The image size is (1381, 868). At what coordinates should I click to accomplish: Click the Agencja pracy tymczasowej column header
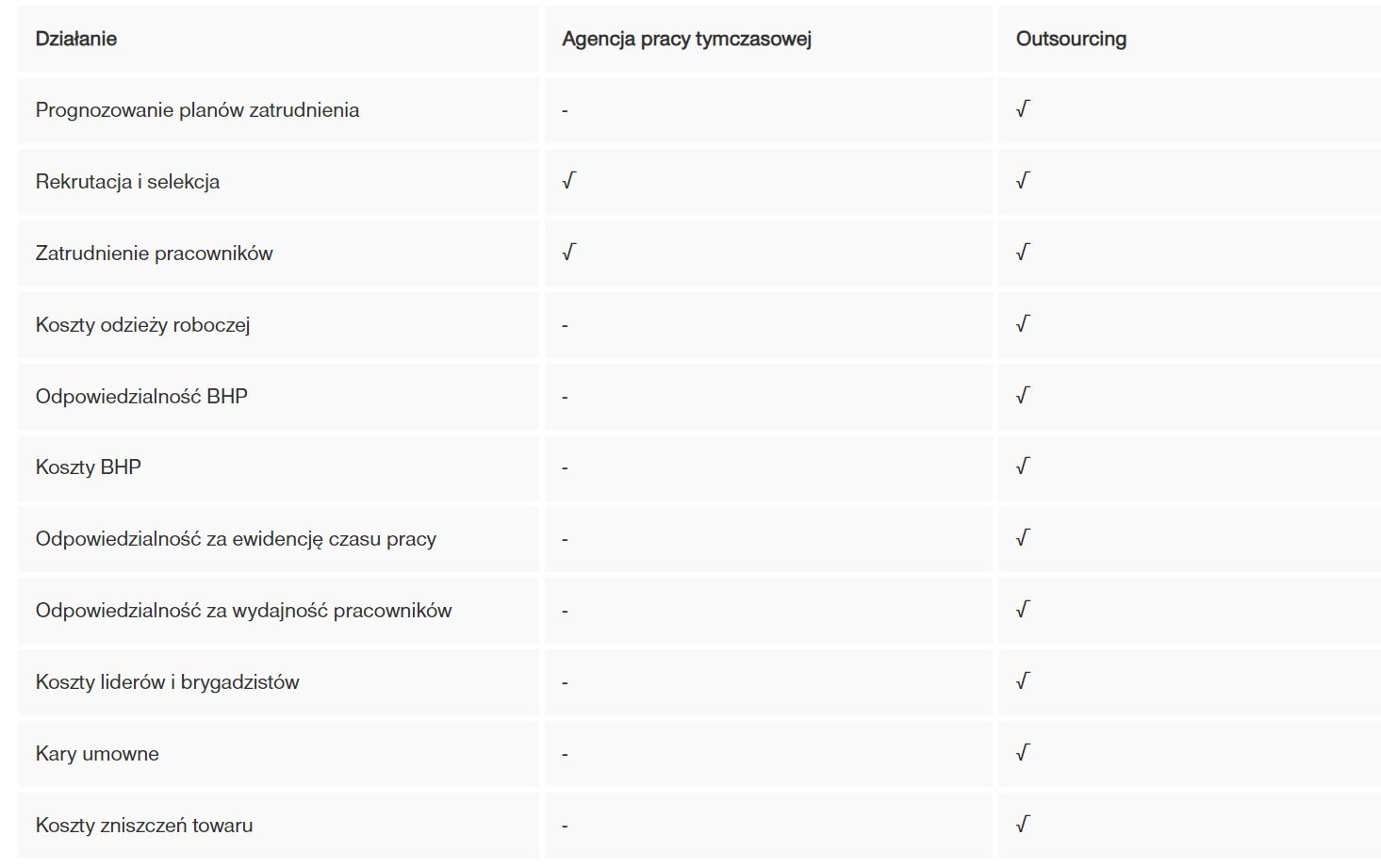[x=686, y=39]
